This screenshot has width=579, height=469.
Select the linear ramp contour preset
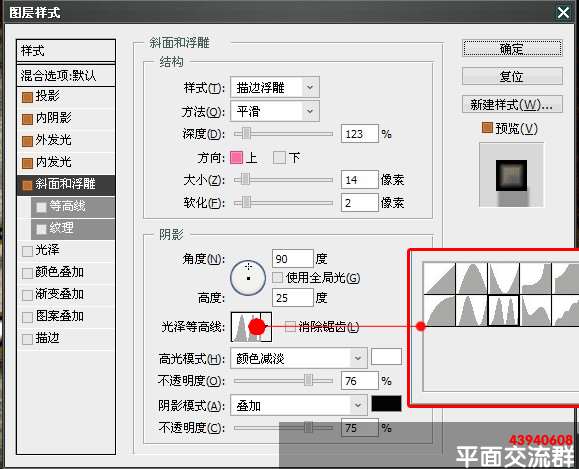439,278
